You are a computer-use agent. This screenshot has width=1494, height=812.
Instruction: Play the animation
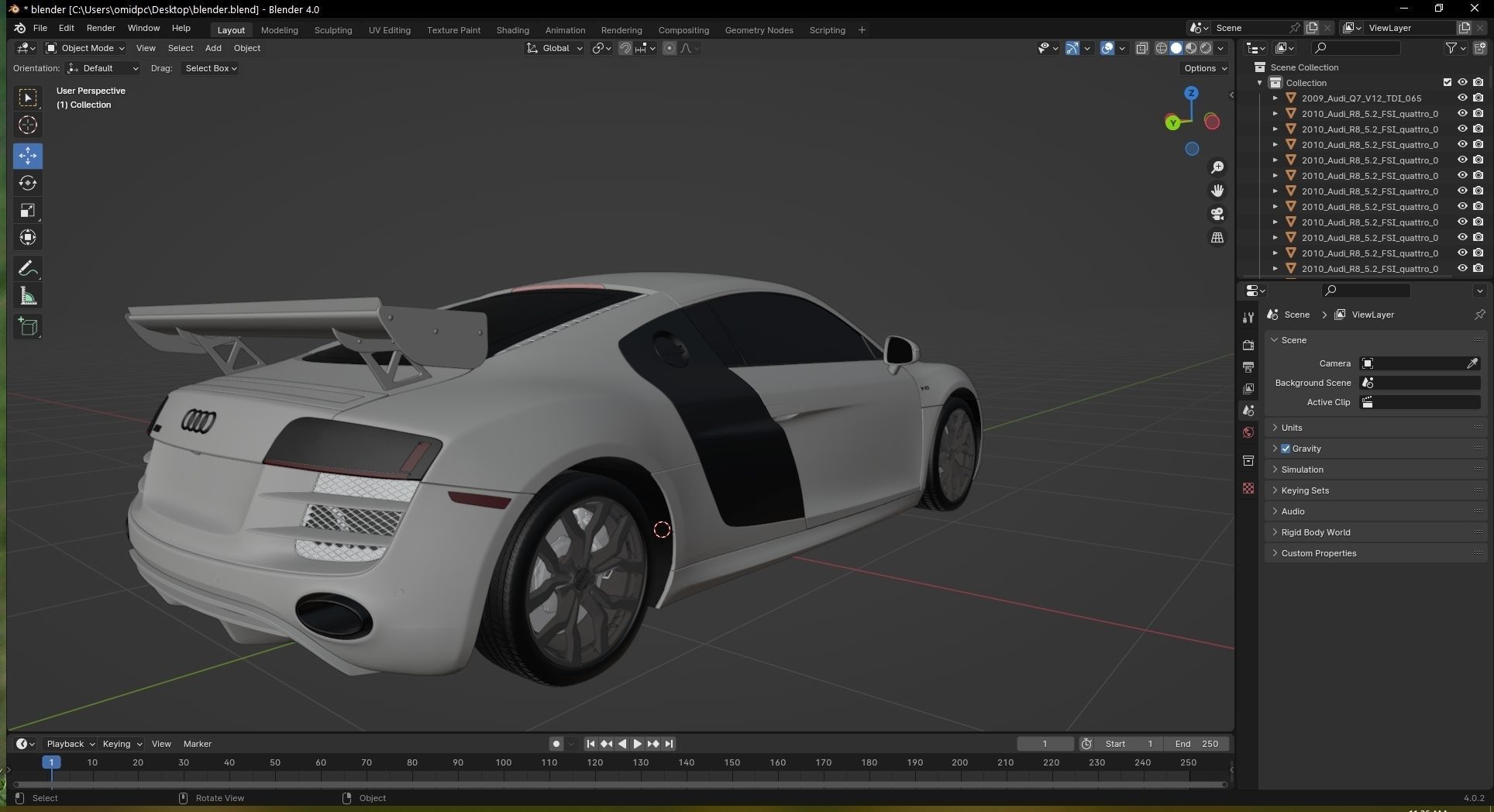pos(638,744)
